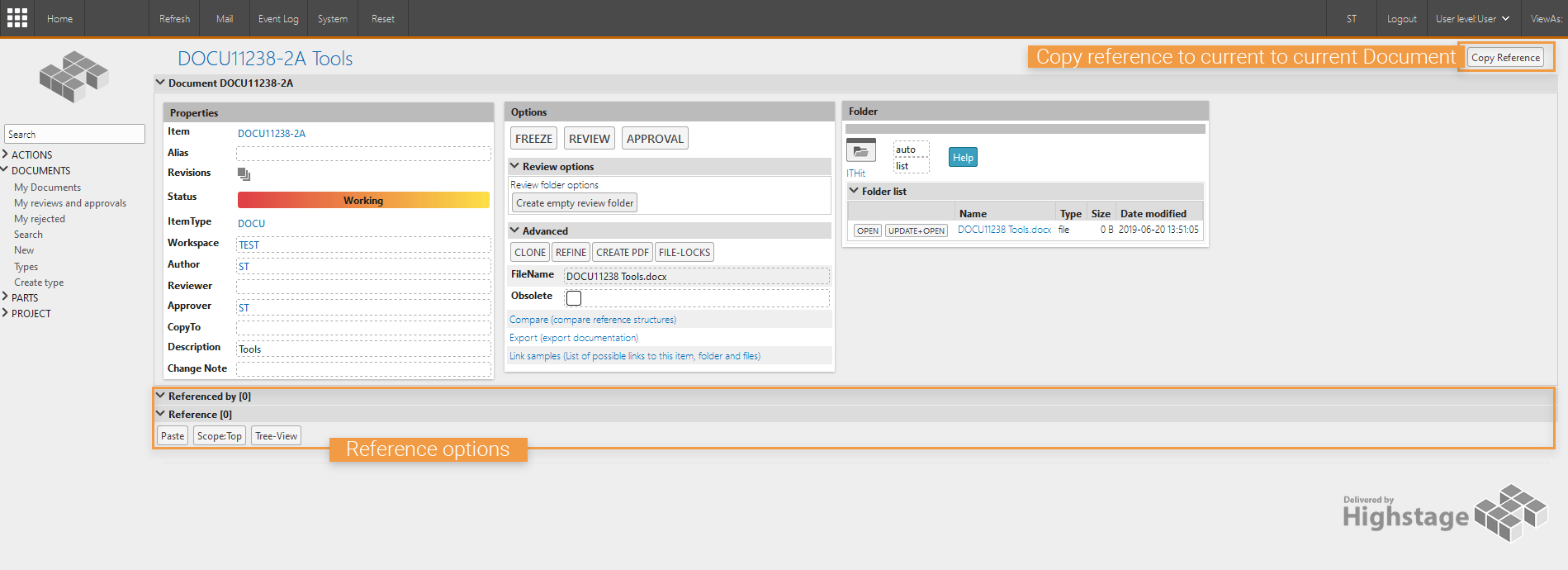The height and width of the screenshot is (570, 1568).
Task: Open Mail from top menu
Action: pos(225,18)
